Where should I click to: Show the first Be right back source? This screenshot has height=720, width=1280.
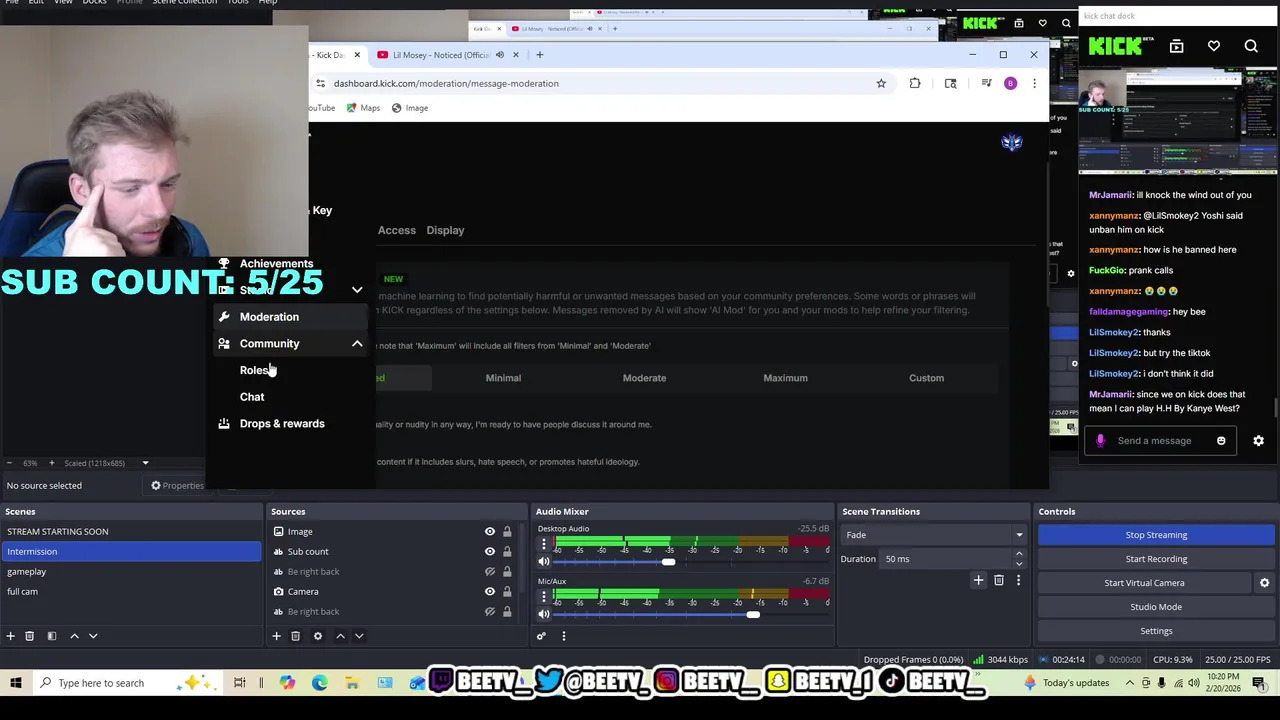click(x=490, y=572)
